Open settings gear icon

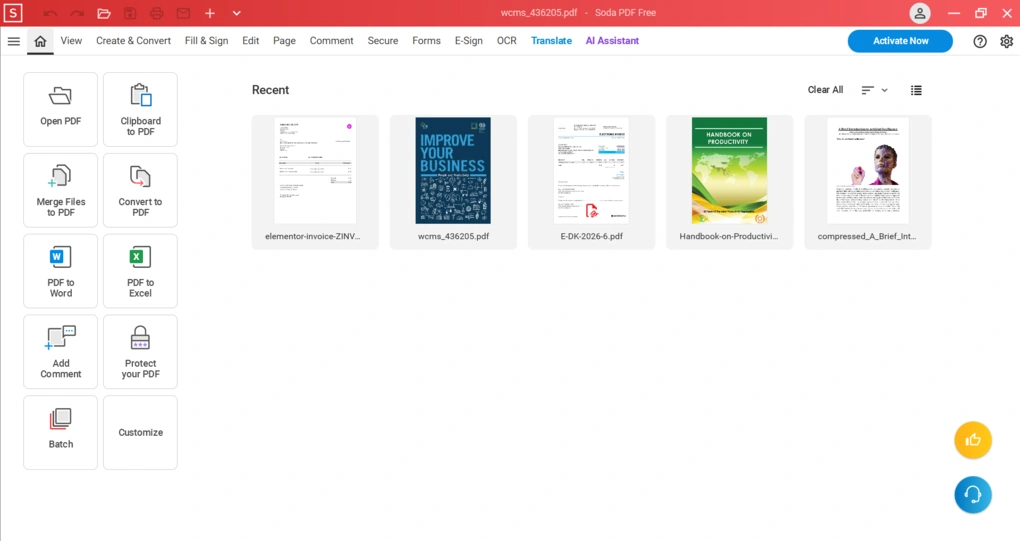tap(1006, 41)
